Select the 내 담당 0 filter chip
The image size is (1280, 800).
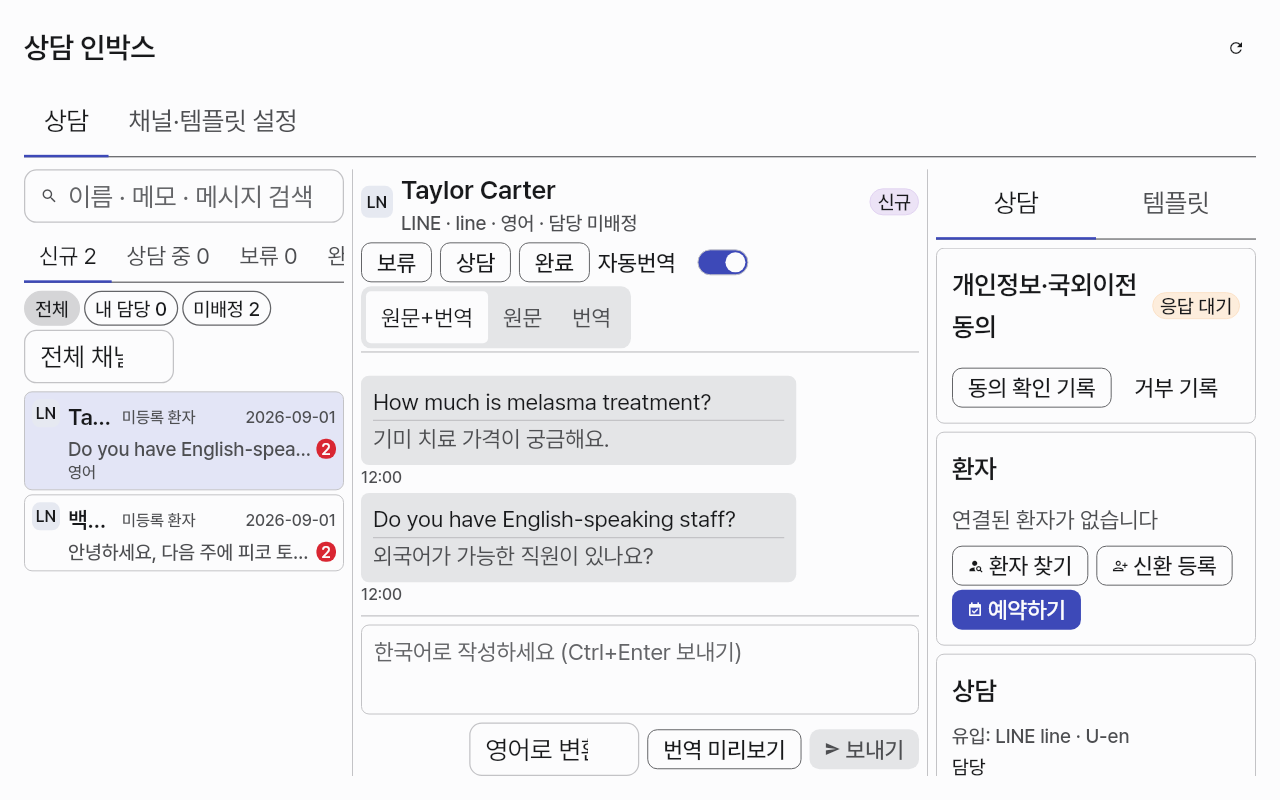(x=131, y=309)
